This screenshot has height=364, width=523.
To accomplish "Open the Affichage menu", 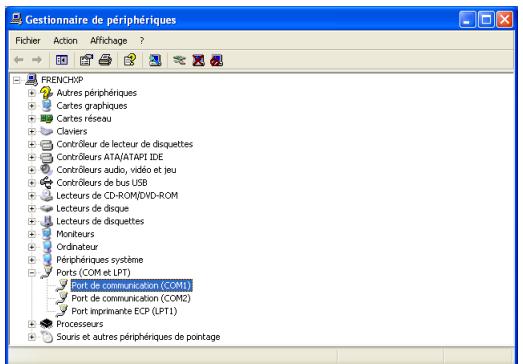I will (x=109, y=41).
